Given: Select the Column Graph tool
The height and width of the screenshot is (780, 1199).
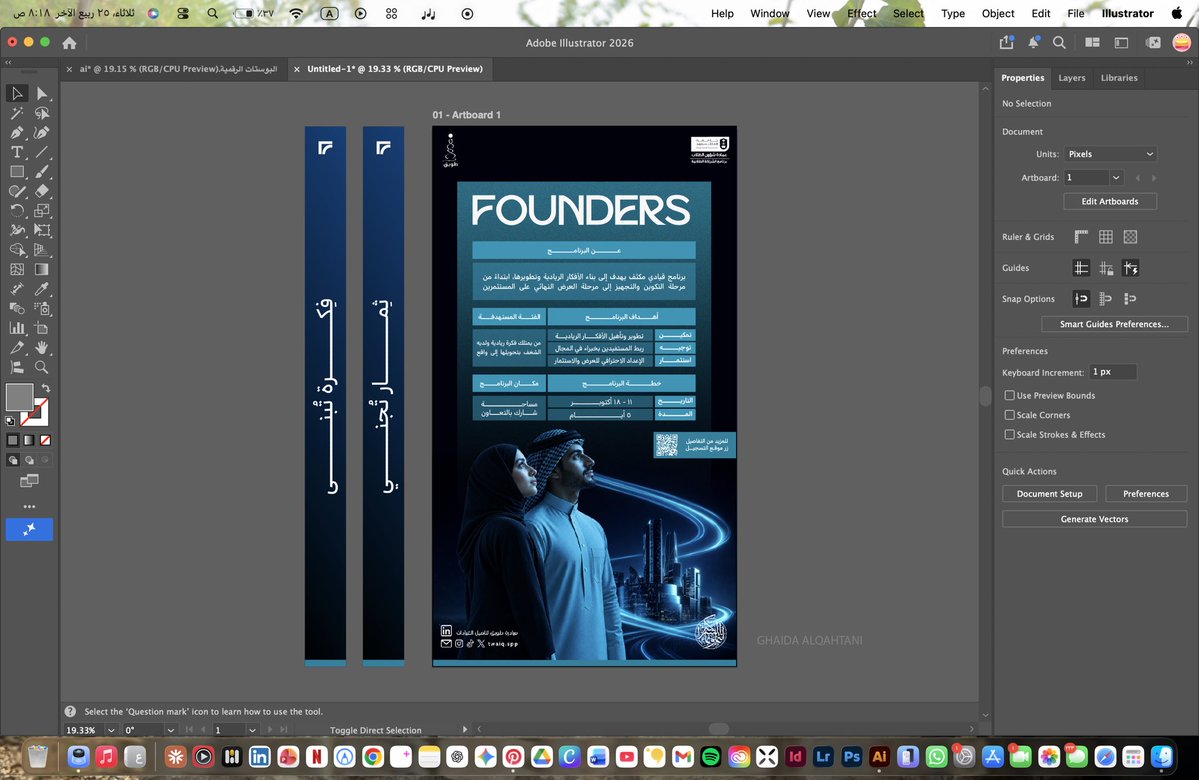Looking at the screenshot, I should pyautogui.click(x=17, y=328).
